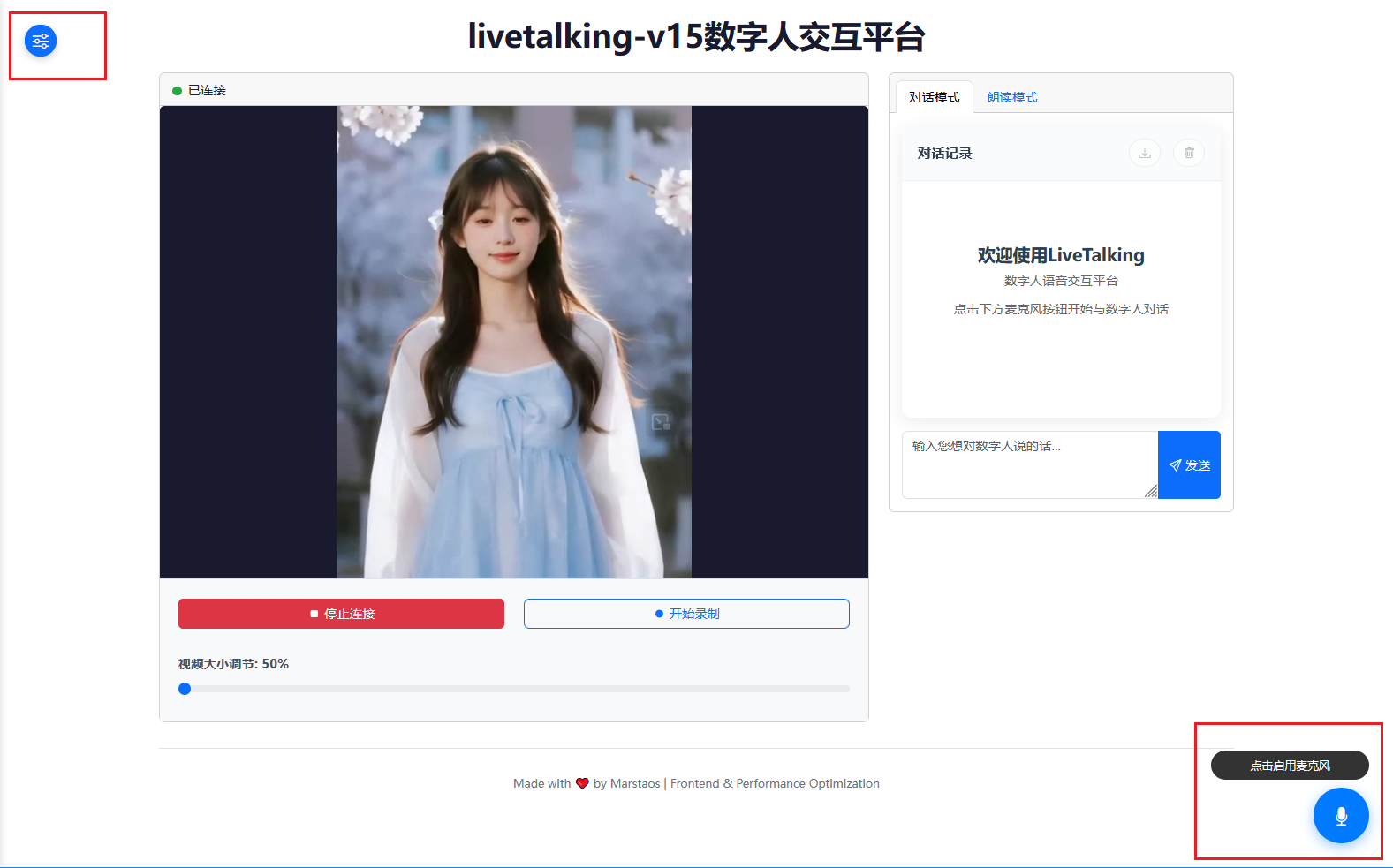Click the 已连接 status text
The width and height of the screenshot is (1393, 868).
pos(207,90)
